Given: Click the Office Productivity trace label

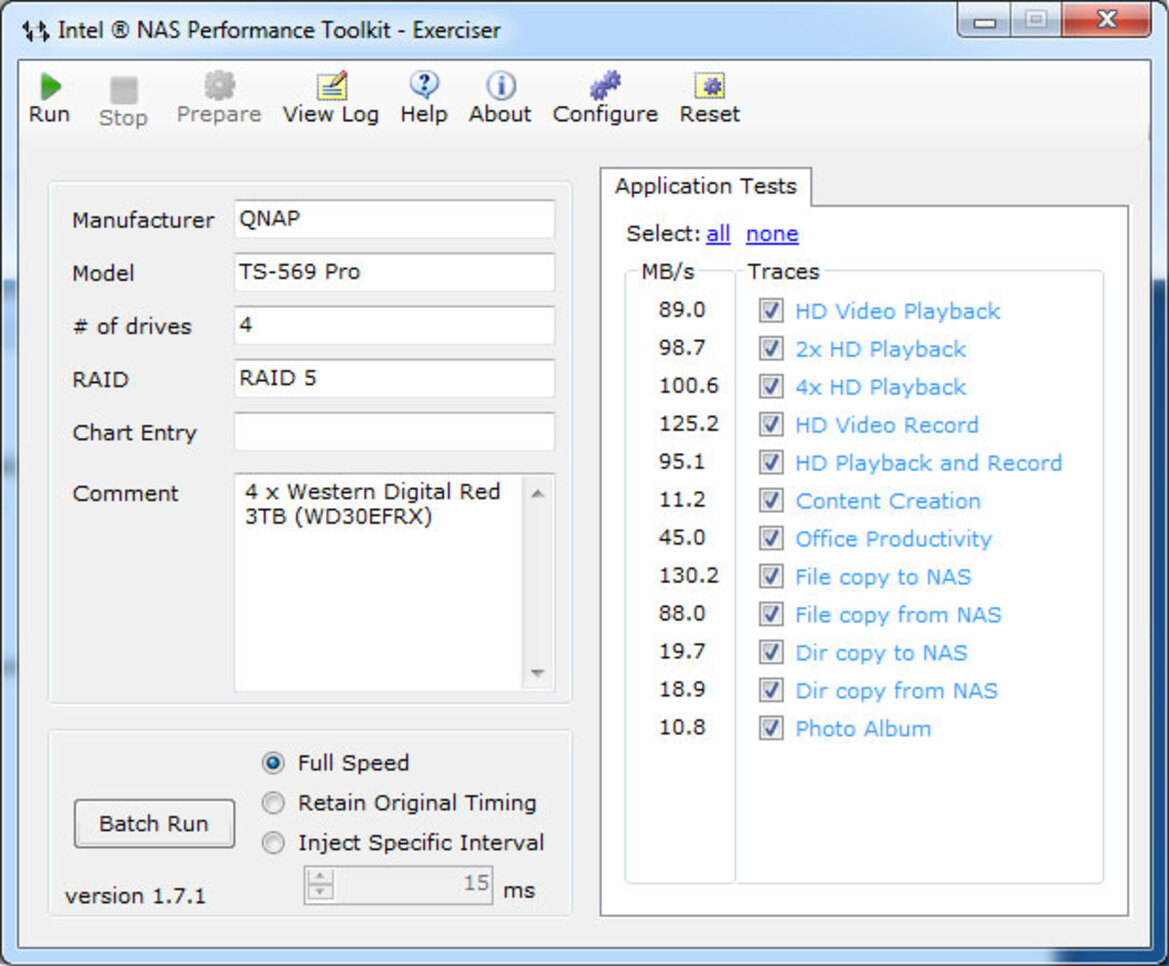Looking at the screenshot, I should (x=893, y=539).
